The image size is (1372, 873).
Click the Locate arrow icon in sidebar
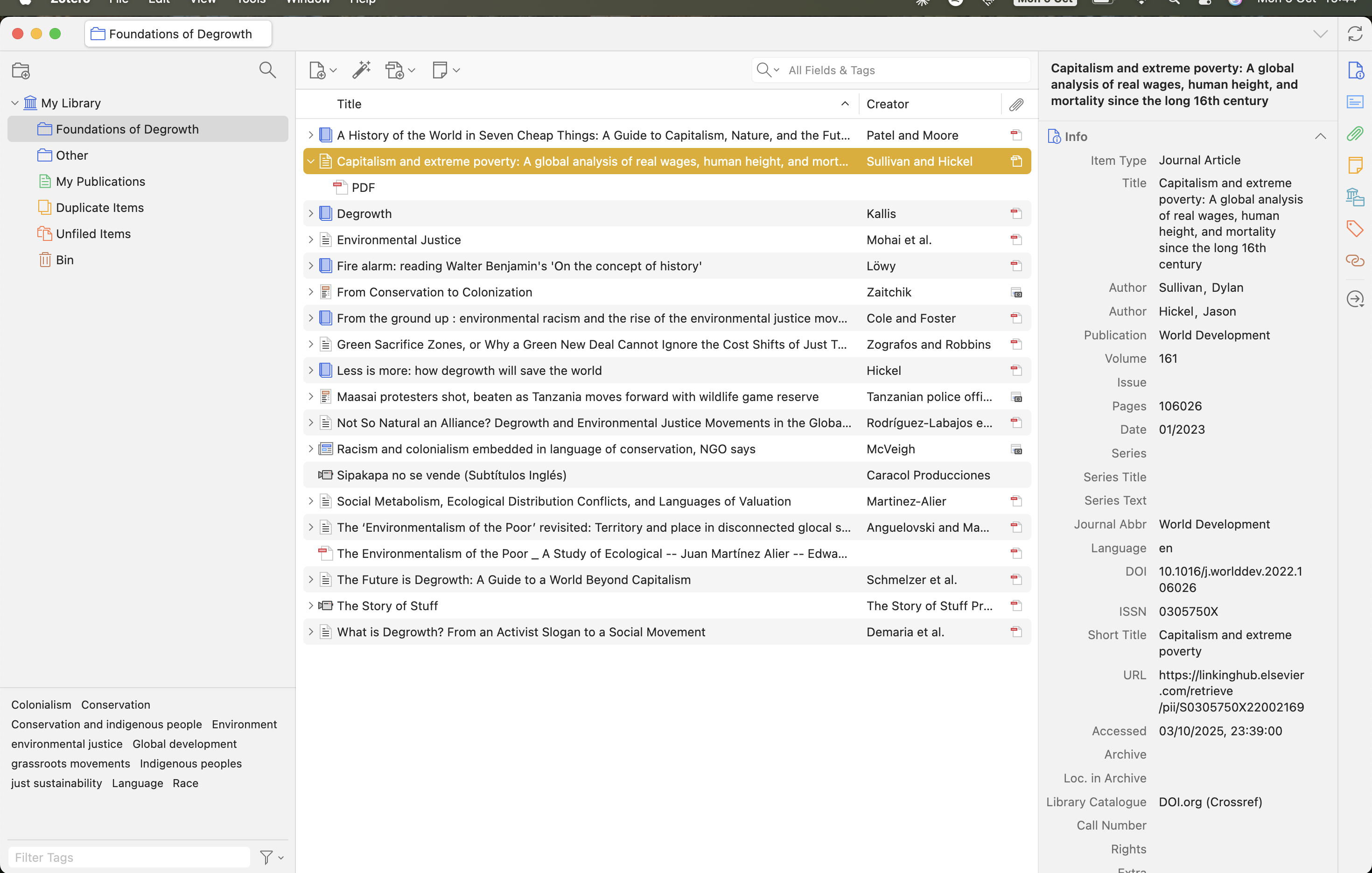coord(1355,299)
